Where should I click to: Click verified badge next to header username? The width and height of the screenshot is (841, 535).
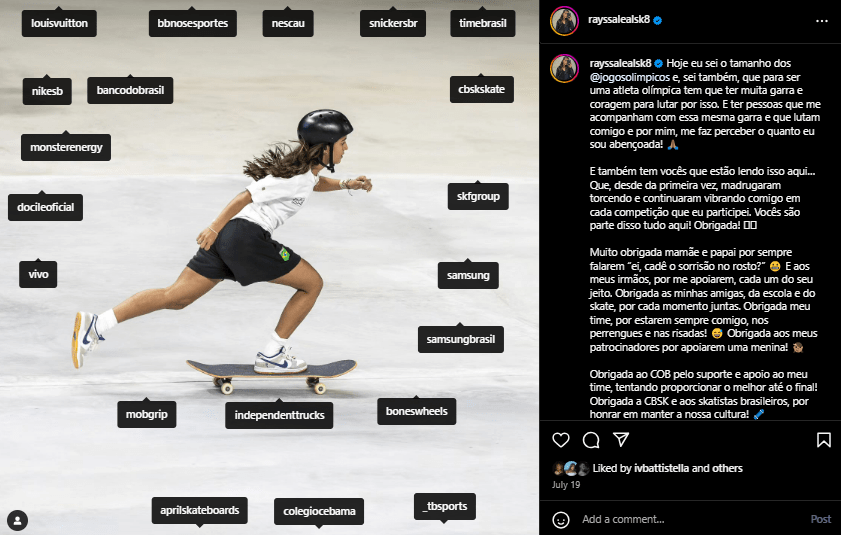(x=658, y=20)
